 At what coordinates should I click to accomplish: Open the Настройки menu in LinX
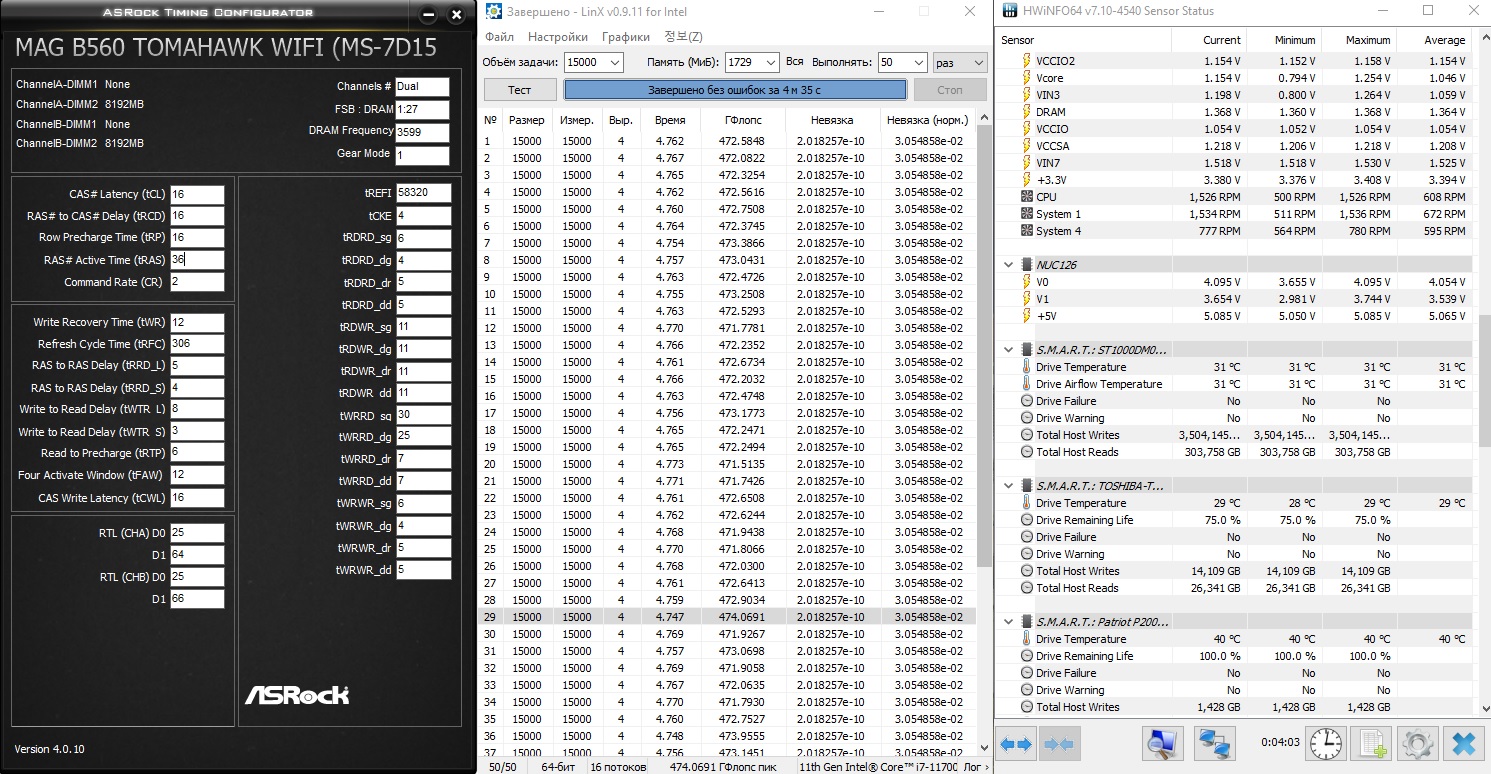point(558,37)
